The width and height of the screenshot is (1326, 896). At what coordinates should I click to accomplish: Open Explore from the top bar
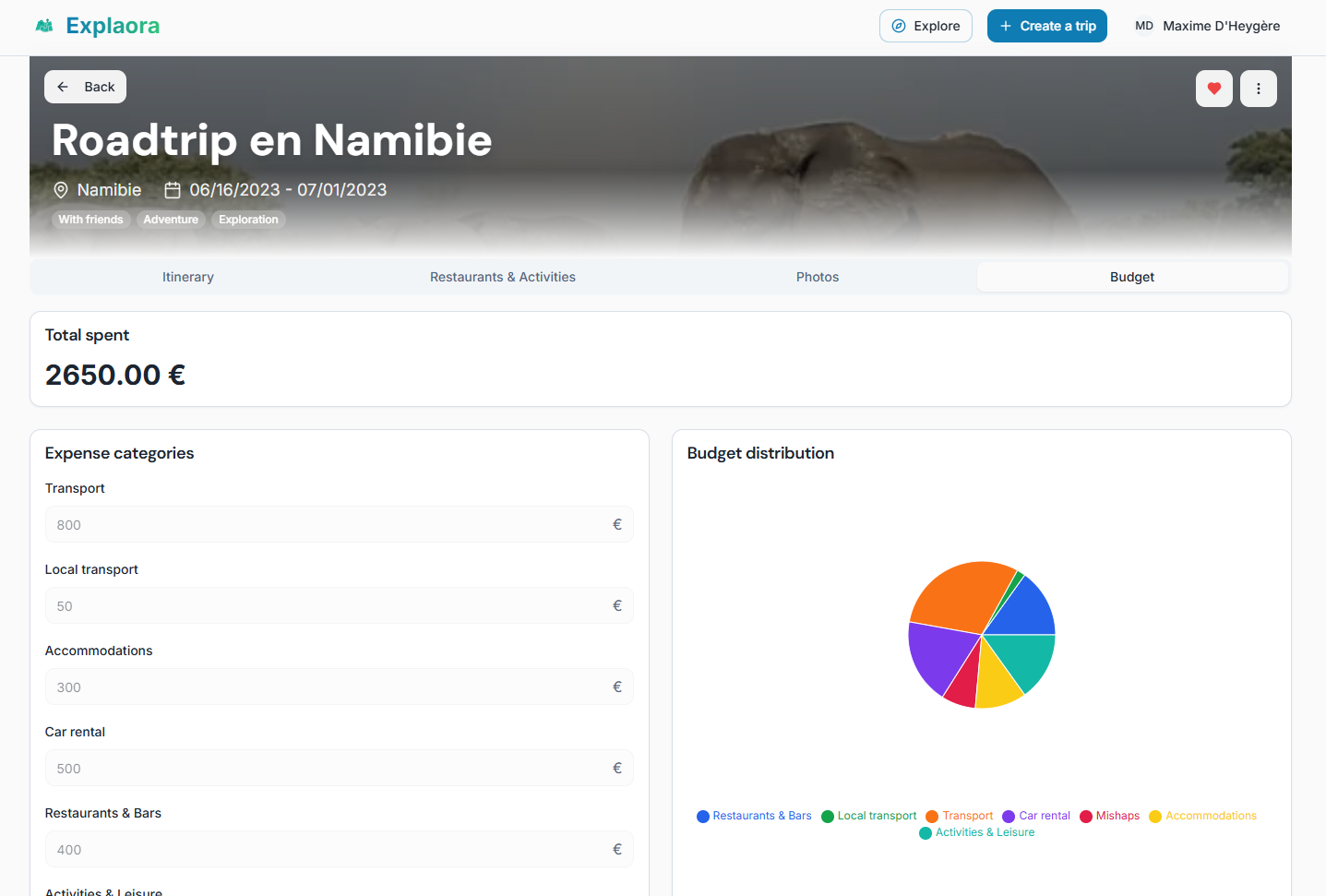coord(926,26)
